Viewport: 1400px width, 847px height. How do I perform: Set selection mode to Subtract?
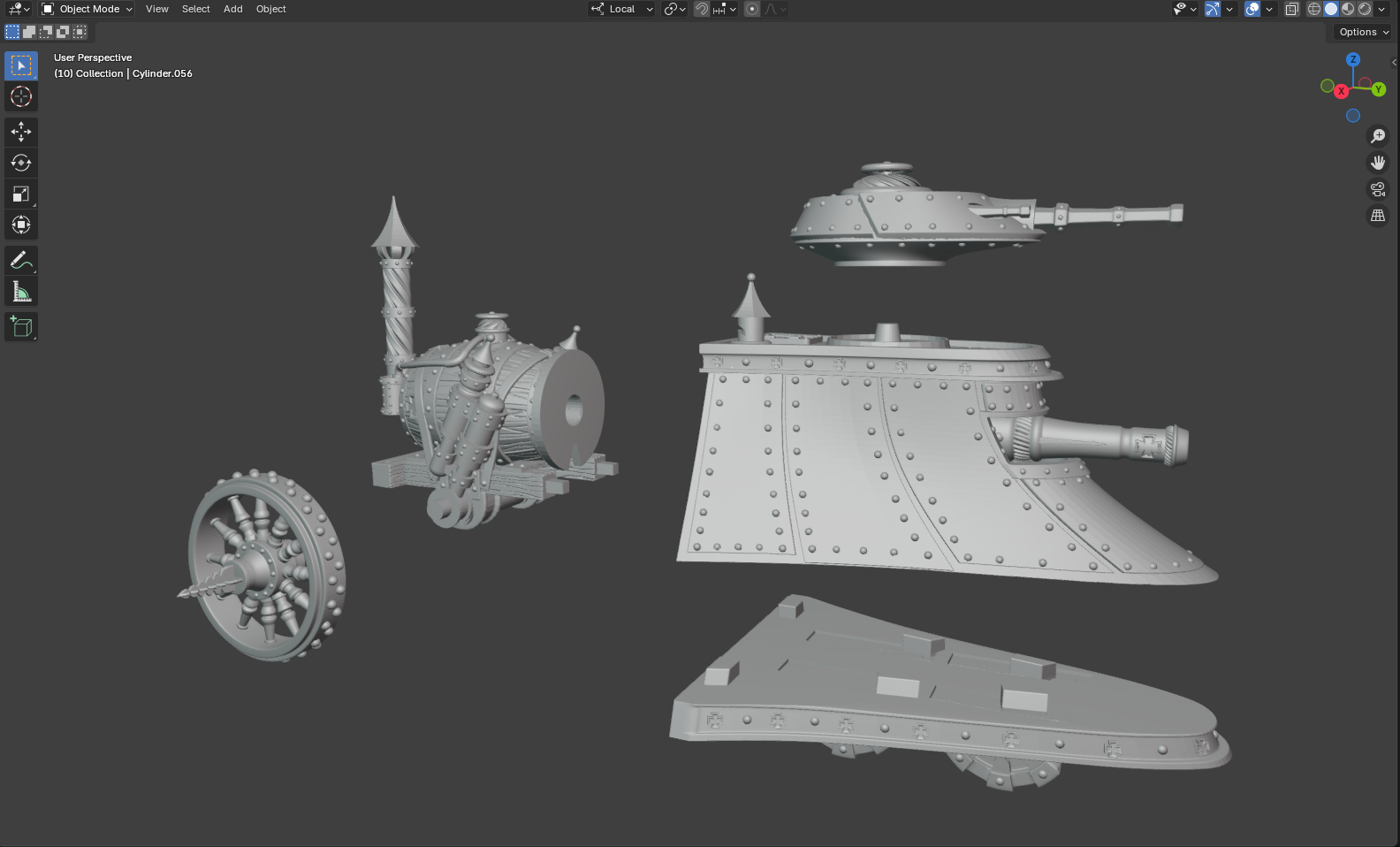[x=46, y=32]
